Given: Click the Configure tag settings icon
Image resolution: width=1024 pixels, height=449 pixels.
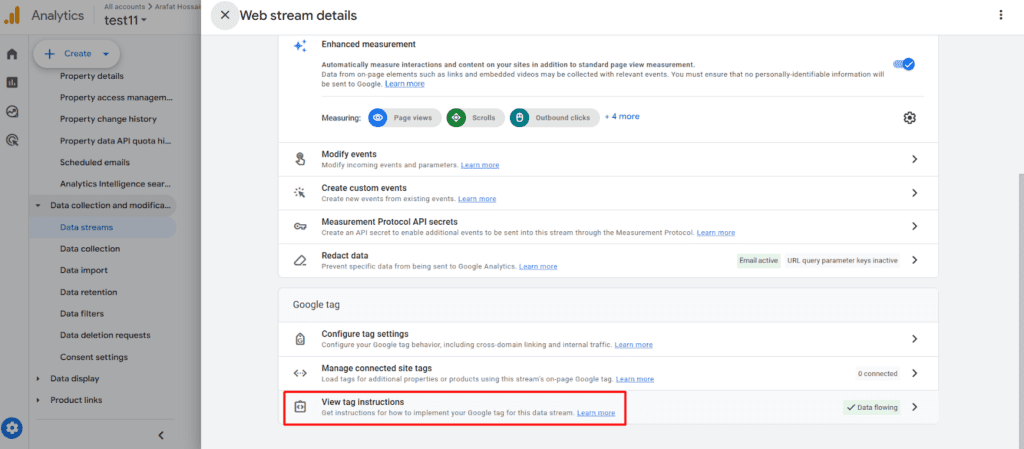Looking at the screenshot, I should click(x=300, y=339).
